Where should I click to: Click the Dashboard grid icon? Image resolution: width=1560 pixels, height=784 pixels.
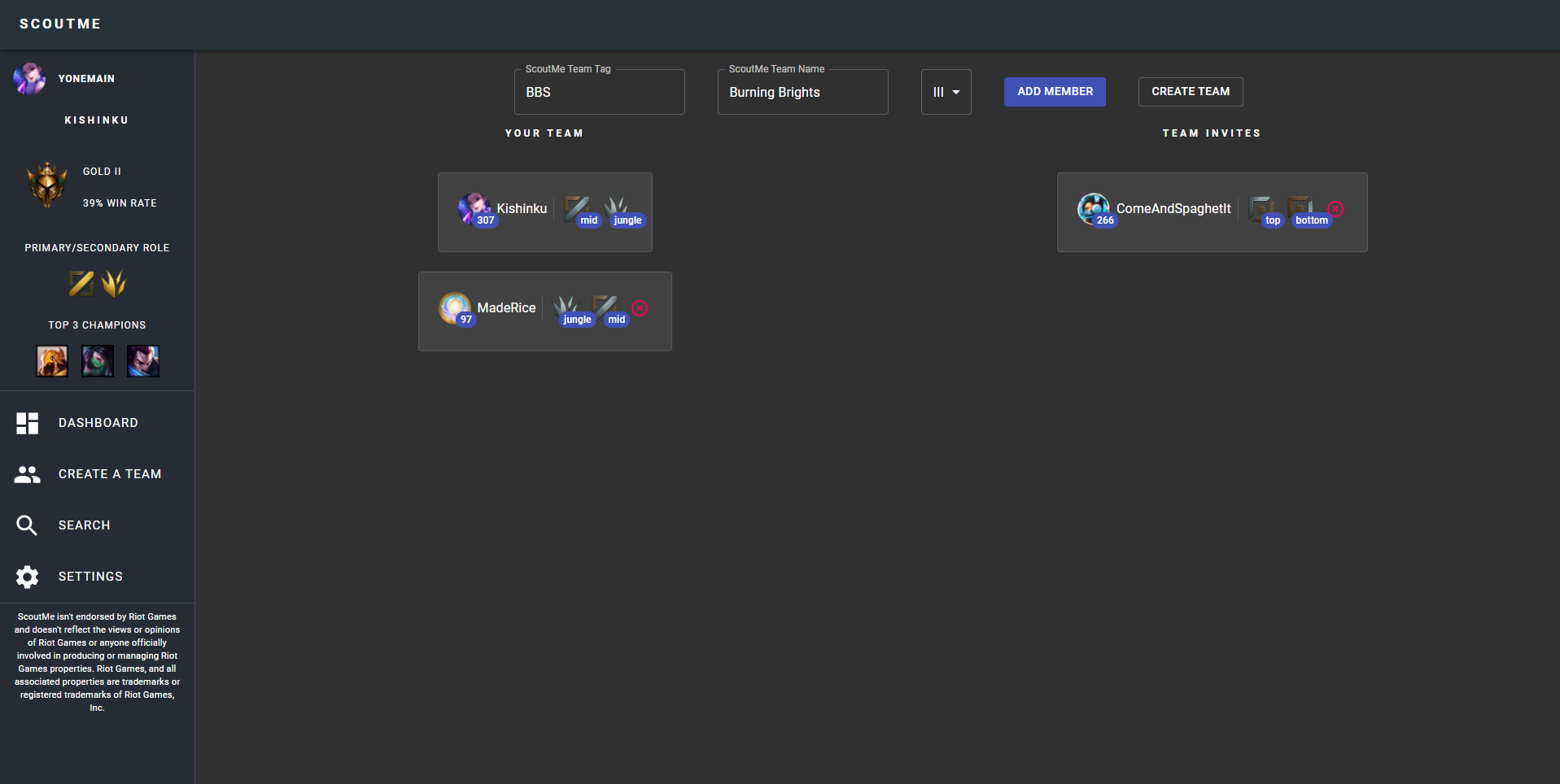tap(28, 423)
